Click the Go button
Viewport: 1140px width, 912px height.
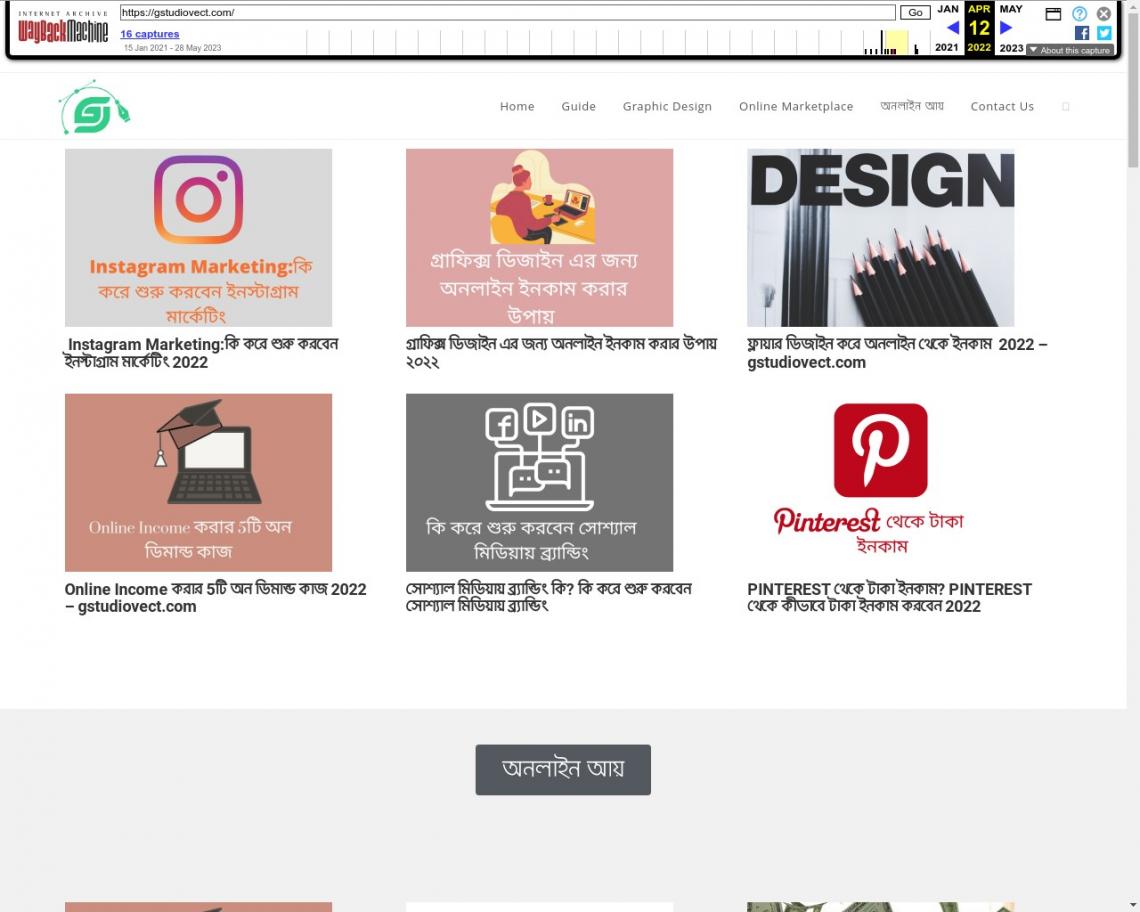point(915,12)
